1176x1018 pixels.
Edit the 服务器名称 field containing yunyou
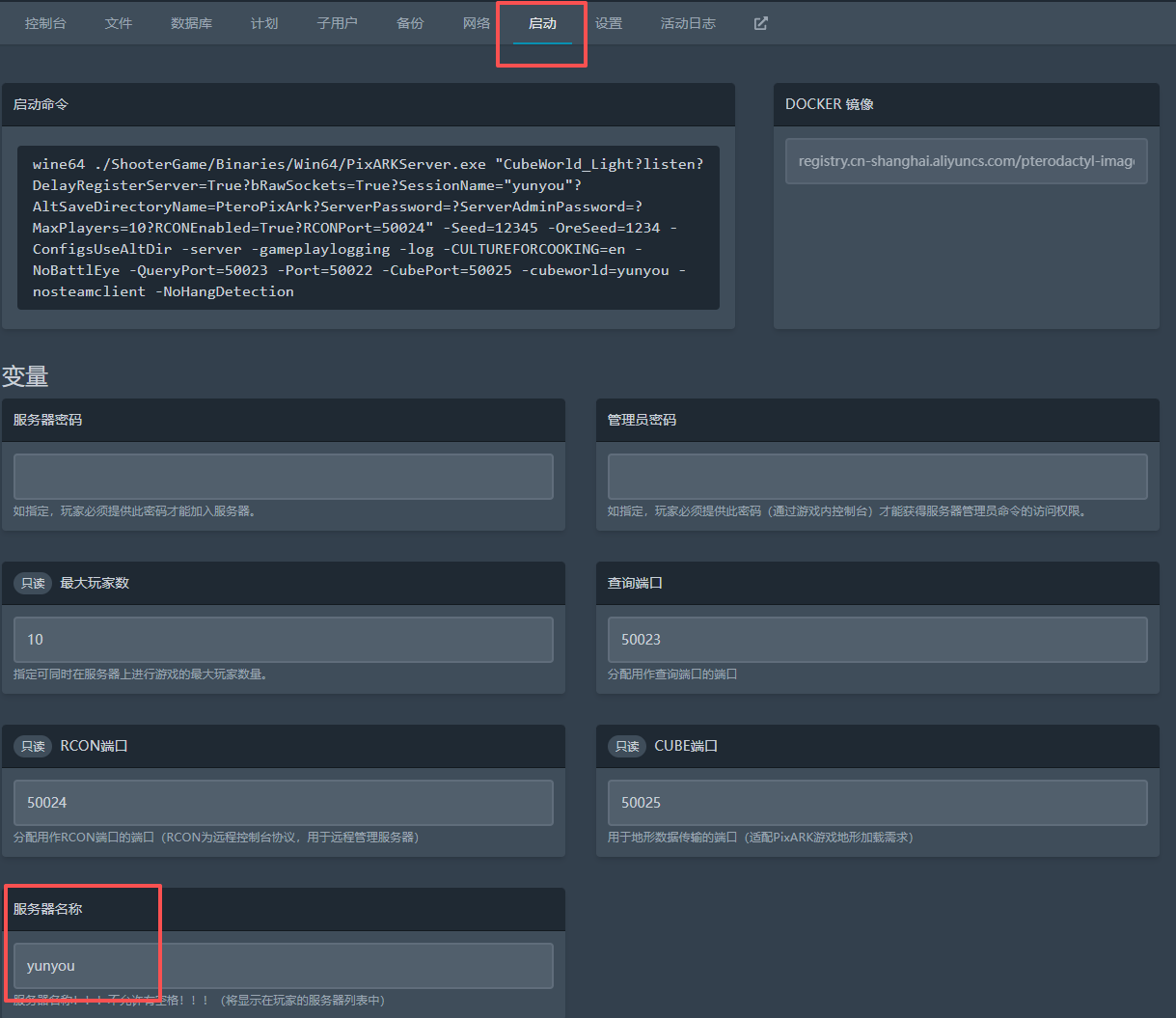(x=284, y=966)
